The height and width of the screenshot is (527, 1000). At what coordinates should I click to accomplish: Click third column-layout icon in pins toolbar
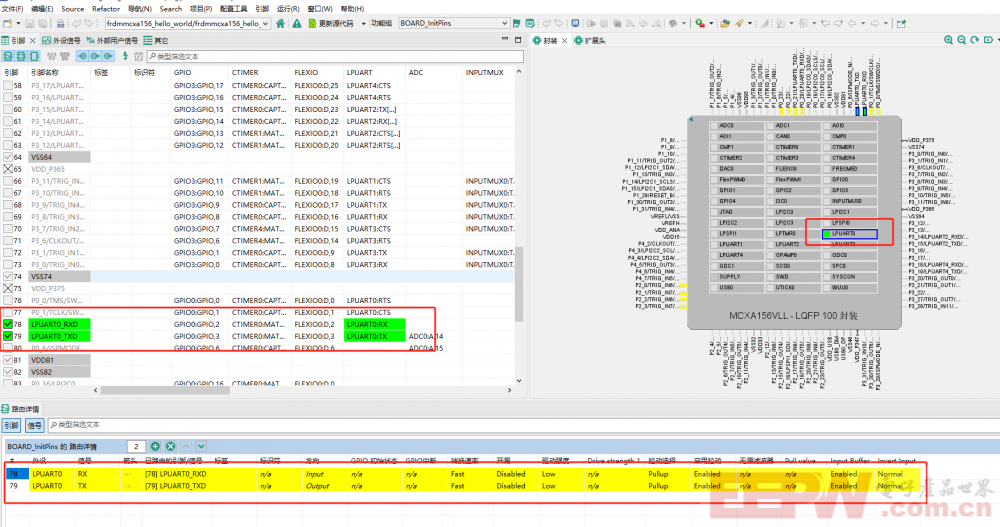(34, 56)
